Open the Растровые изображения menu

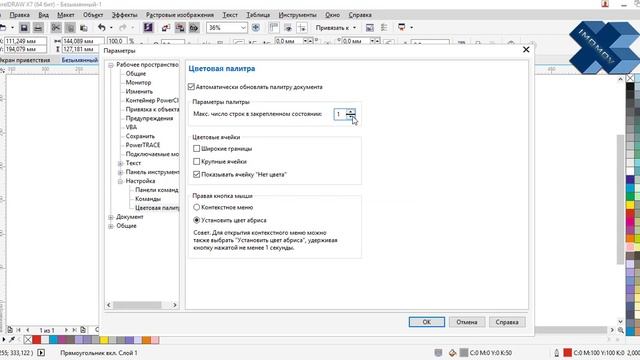coord(180,15)
